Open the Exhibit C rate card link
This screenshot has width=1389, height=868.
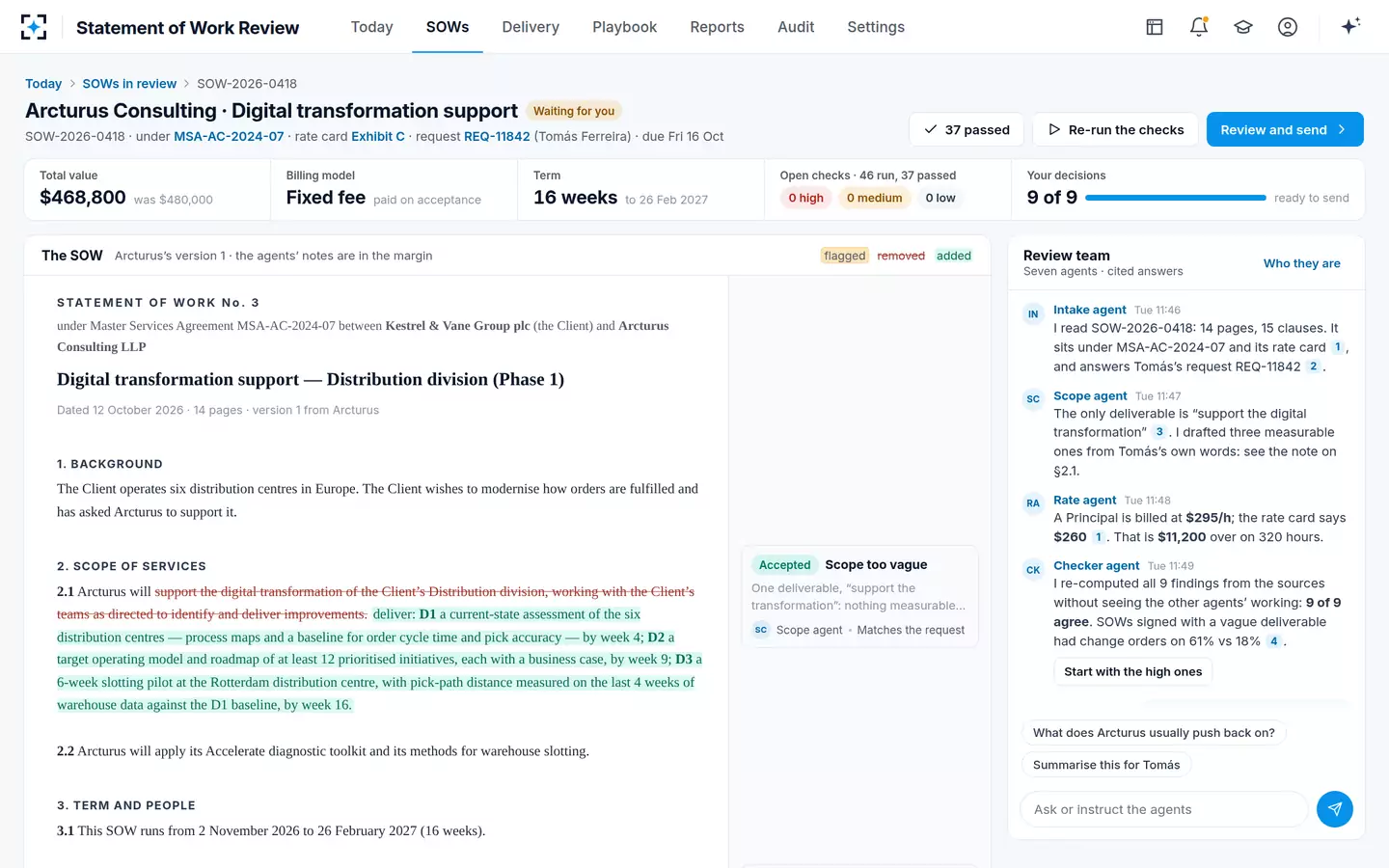pyautogui.click(x=378, y=136)
